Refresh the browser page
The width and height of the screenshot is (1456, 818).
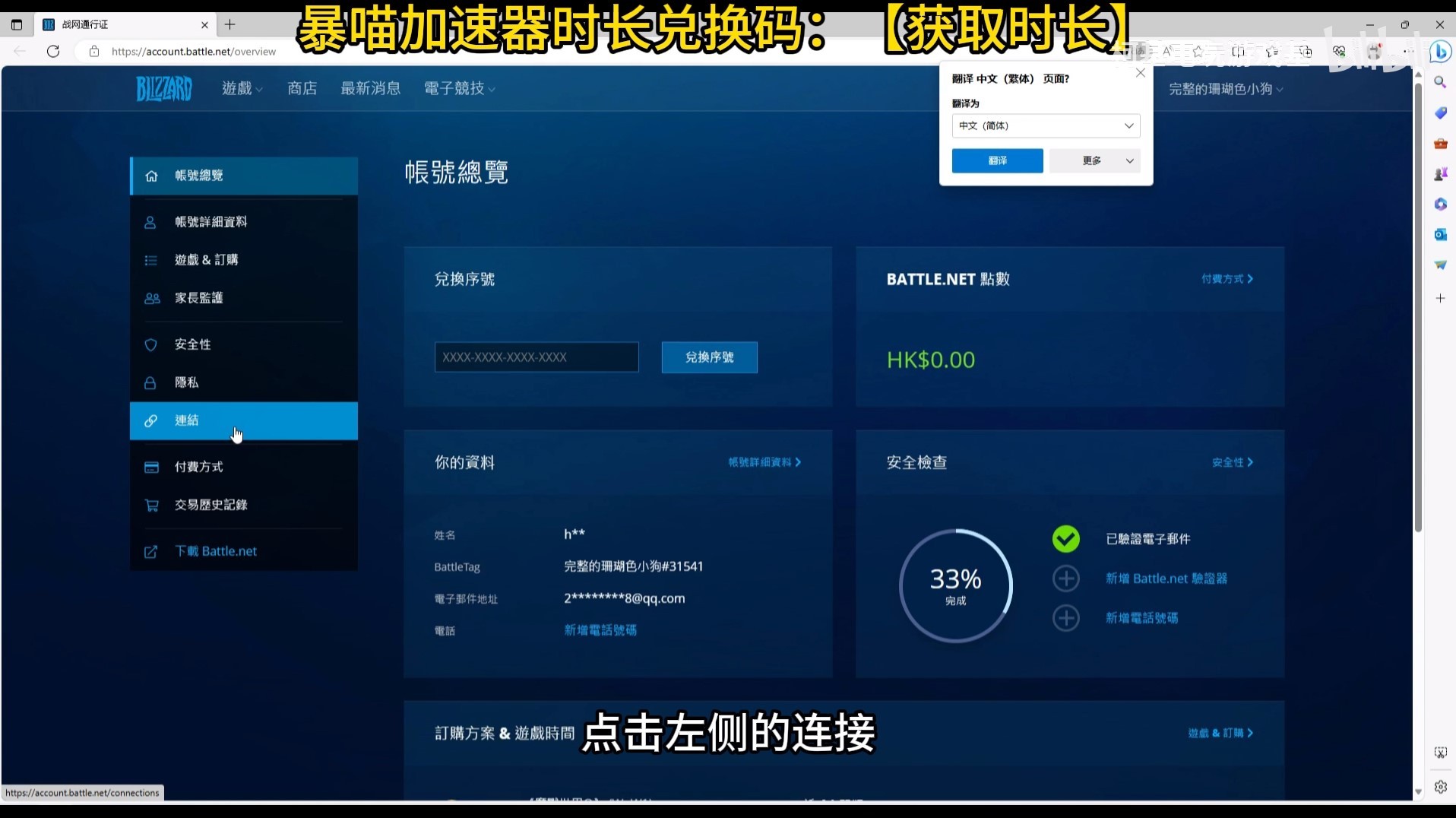click(53, 51)
